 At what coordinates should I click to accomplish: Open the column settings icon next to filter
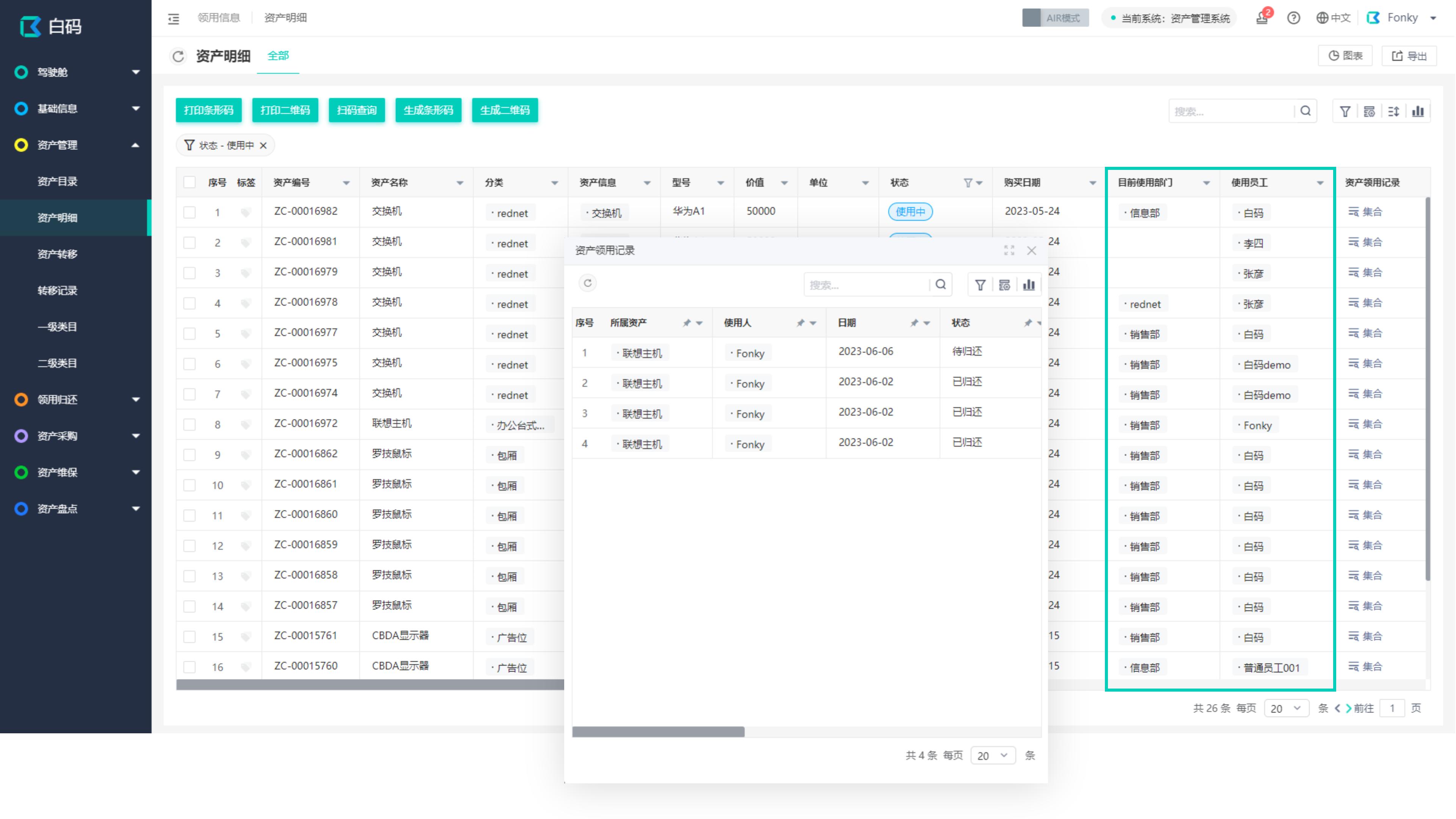click(x=1370, y=111)
